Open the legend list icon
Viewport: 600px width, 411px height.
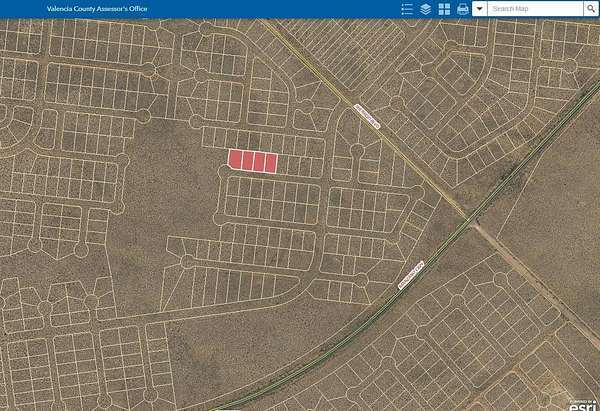tap(407, 9)
